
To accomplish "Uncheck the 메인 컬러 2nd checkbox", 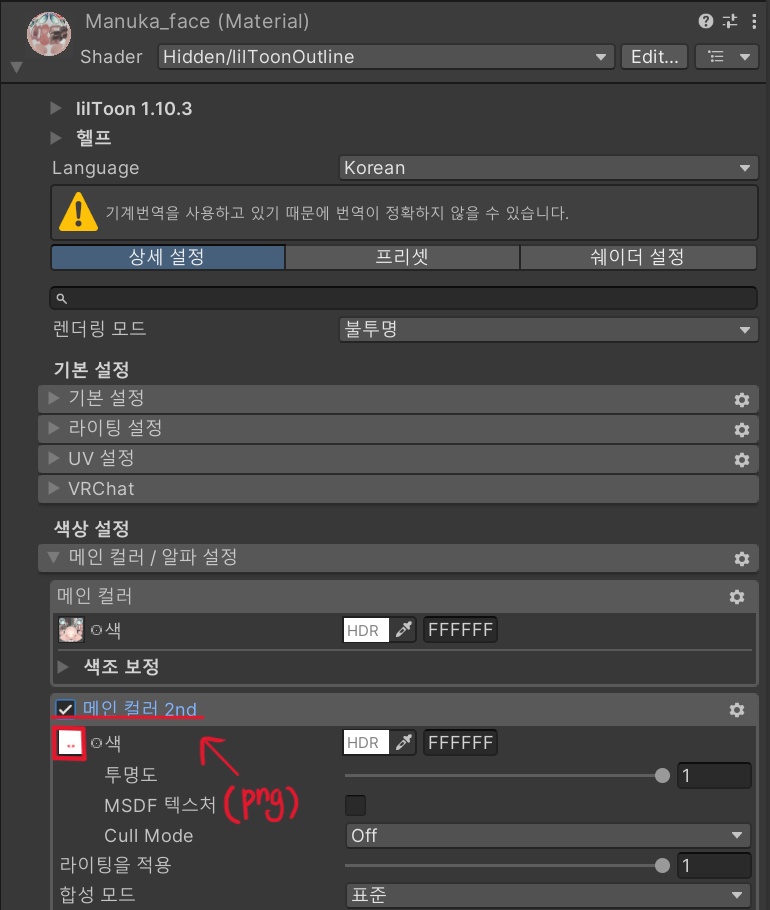I will (x=65, y=709).
